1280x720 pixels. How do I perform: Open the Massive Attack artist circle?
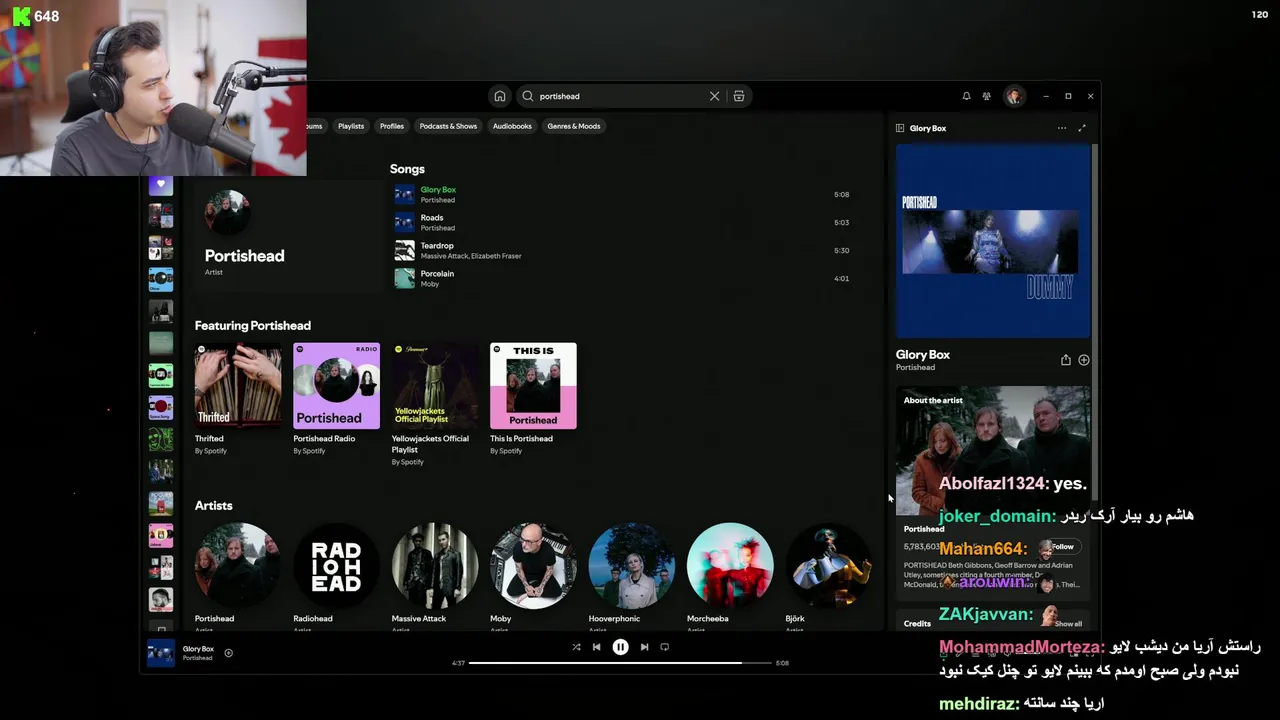(434, 566)
